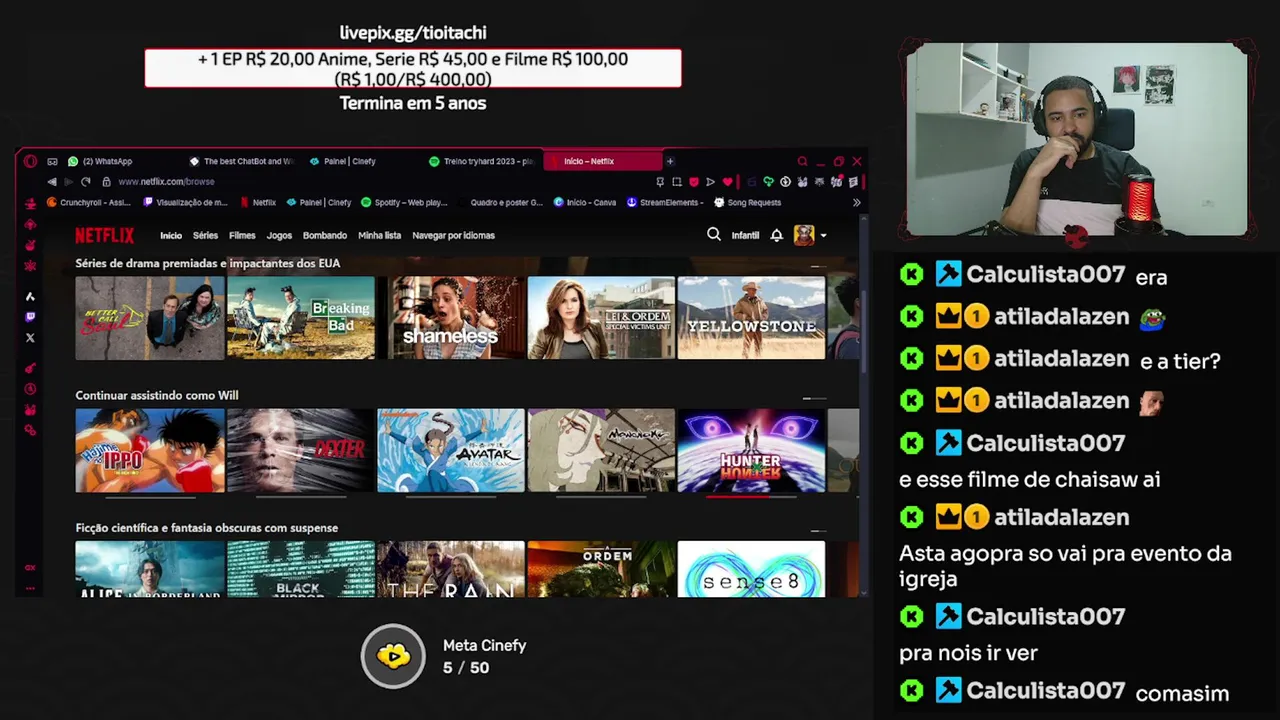Open Minha lista in Netflix navigation

coord(379,235)
